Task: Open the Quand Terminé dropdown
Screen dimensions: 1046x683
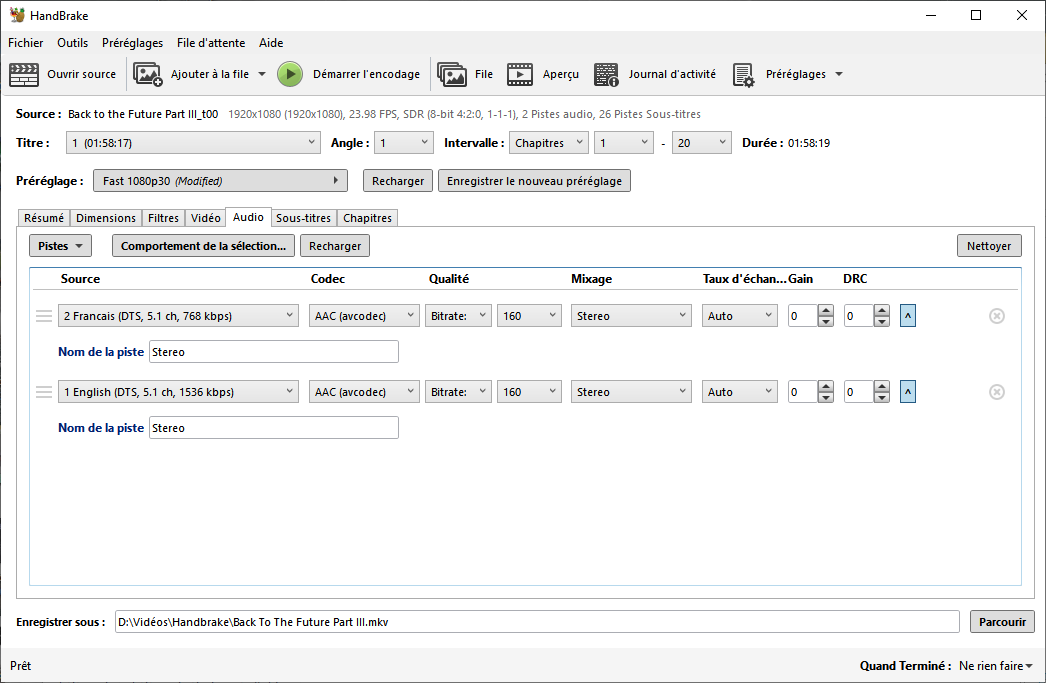Action: click(x=996, y=666)
